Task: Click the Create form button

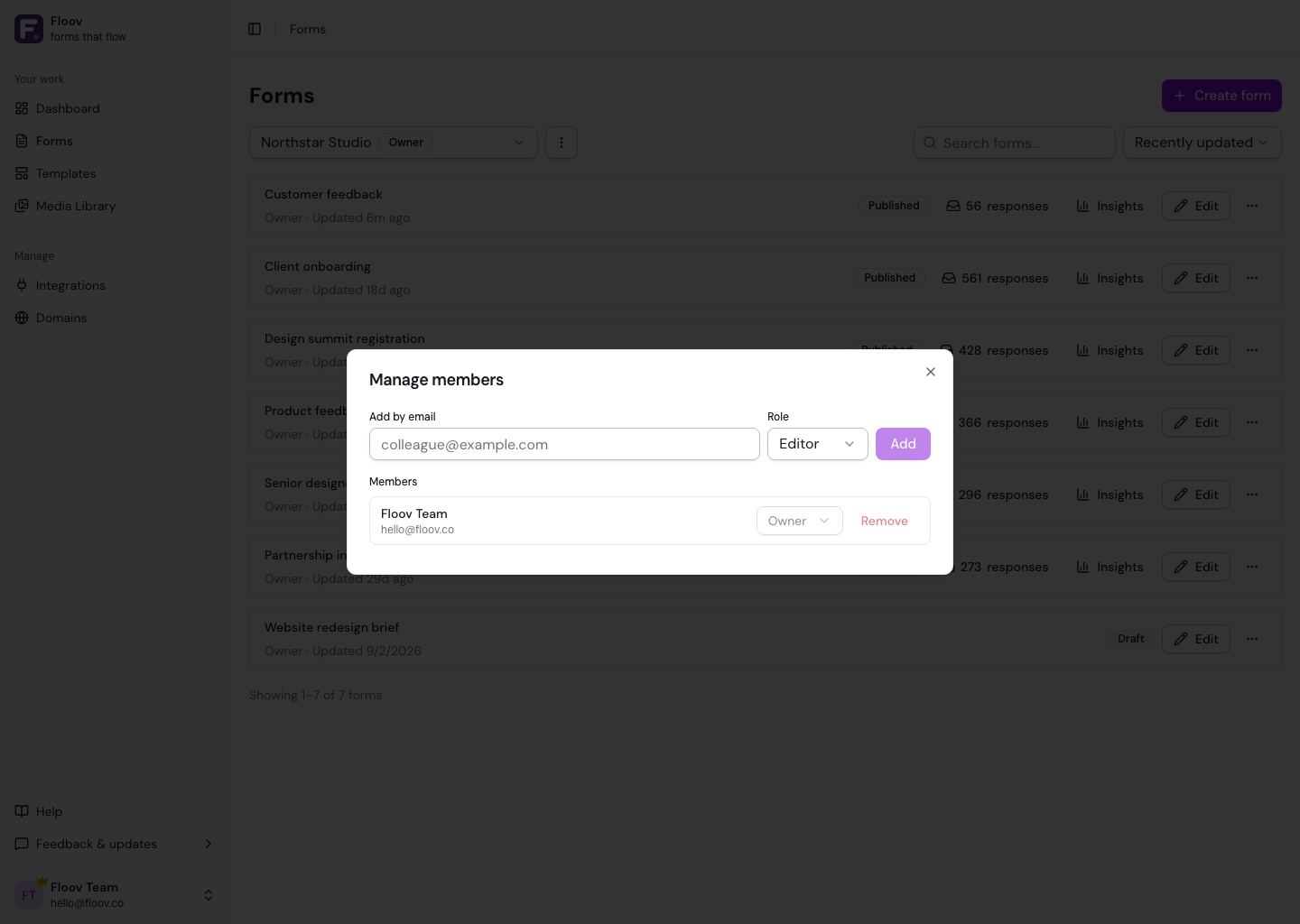Action: tap(1221, 96)
